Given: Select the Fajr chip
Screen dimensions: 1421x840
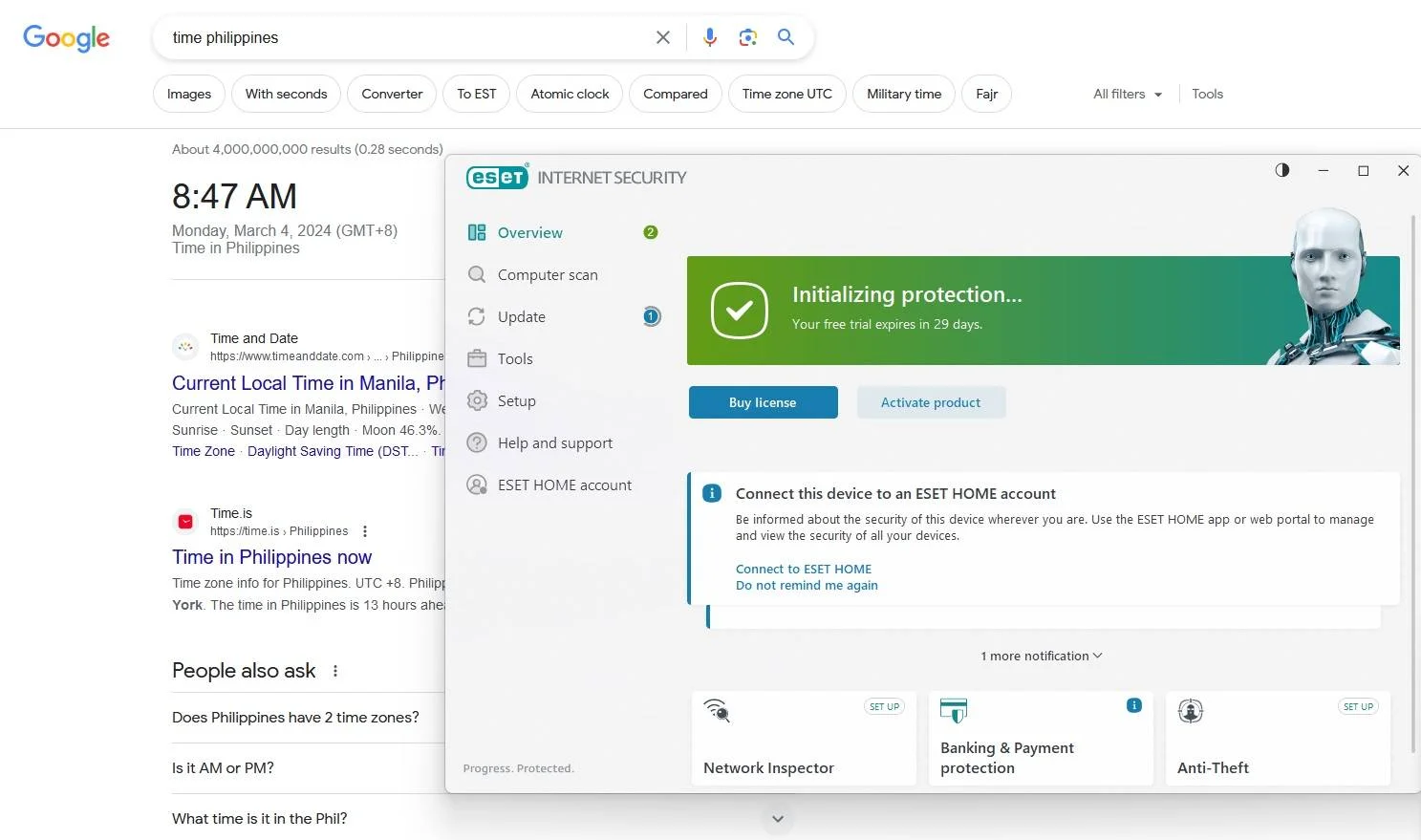Looking at the screenshot, I should (x=987, y=94).
